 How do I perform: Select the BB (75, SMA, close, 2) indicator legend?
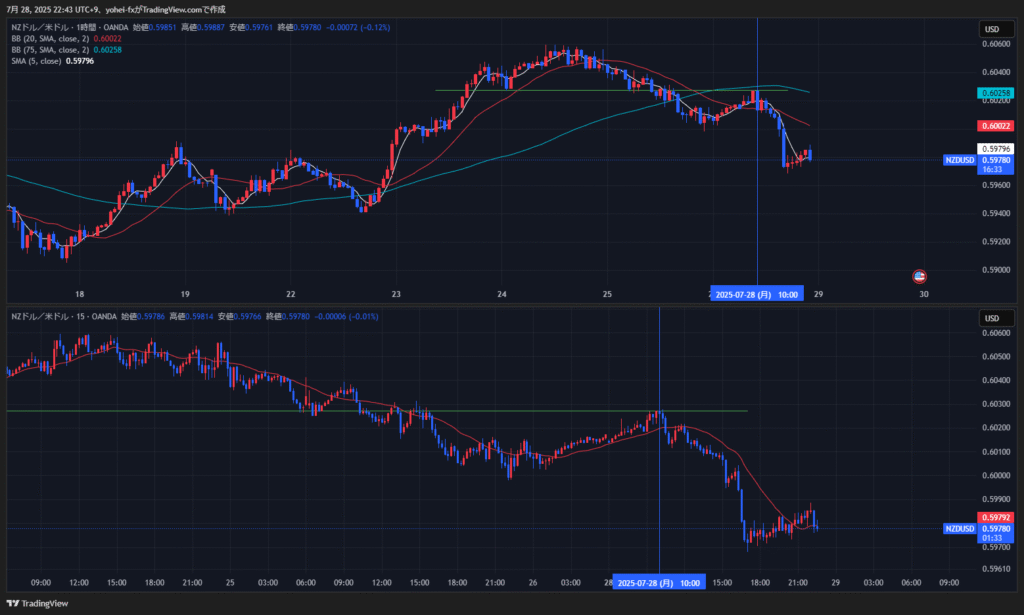(x=50, y=49)
